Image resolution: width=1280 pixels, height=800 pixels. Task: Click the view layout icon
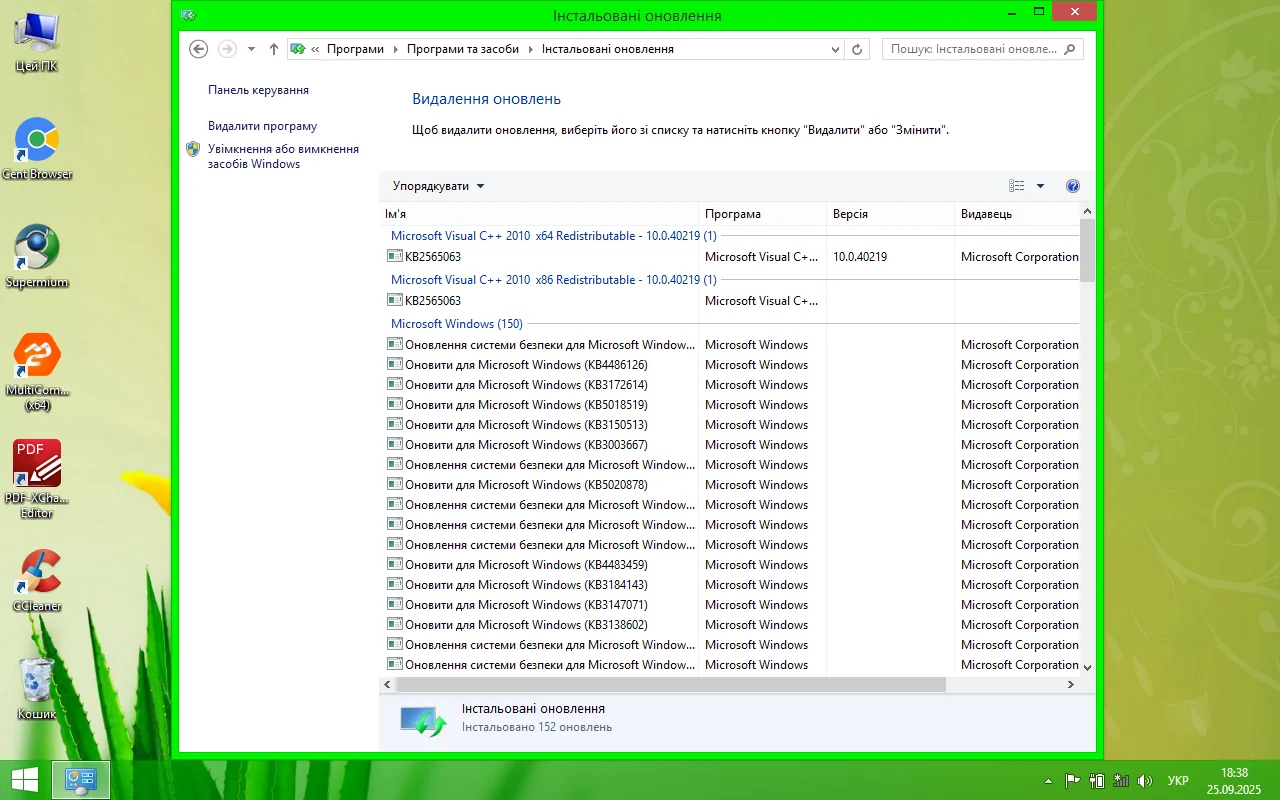pos(1017,186)
